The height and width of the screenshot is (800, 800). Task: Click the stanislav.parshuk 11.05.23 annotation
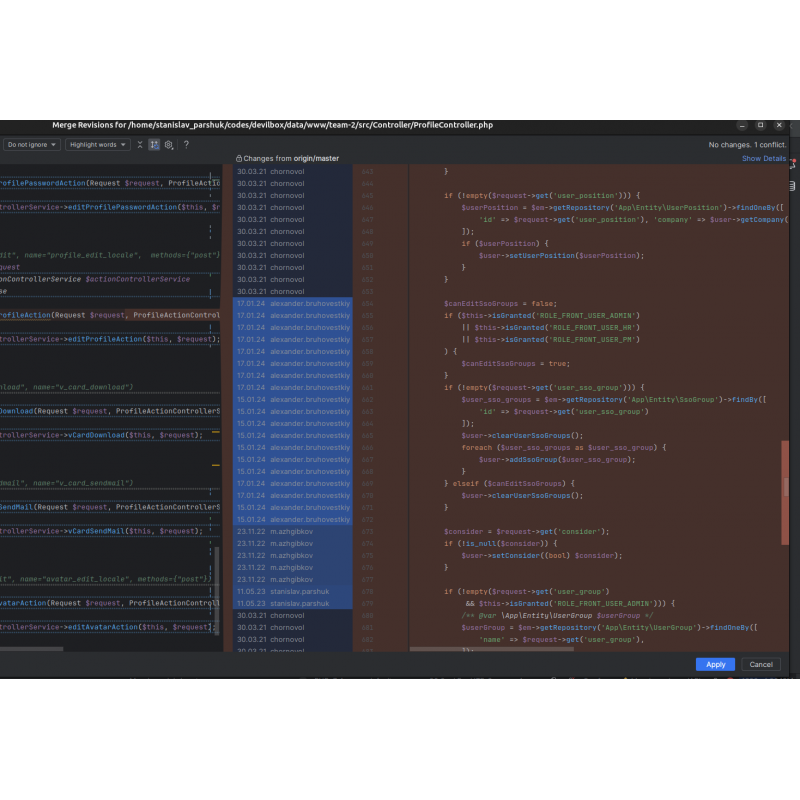(292, 591)
